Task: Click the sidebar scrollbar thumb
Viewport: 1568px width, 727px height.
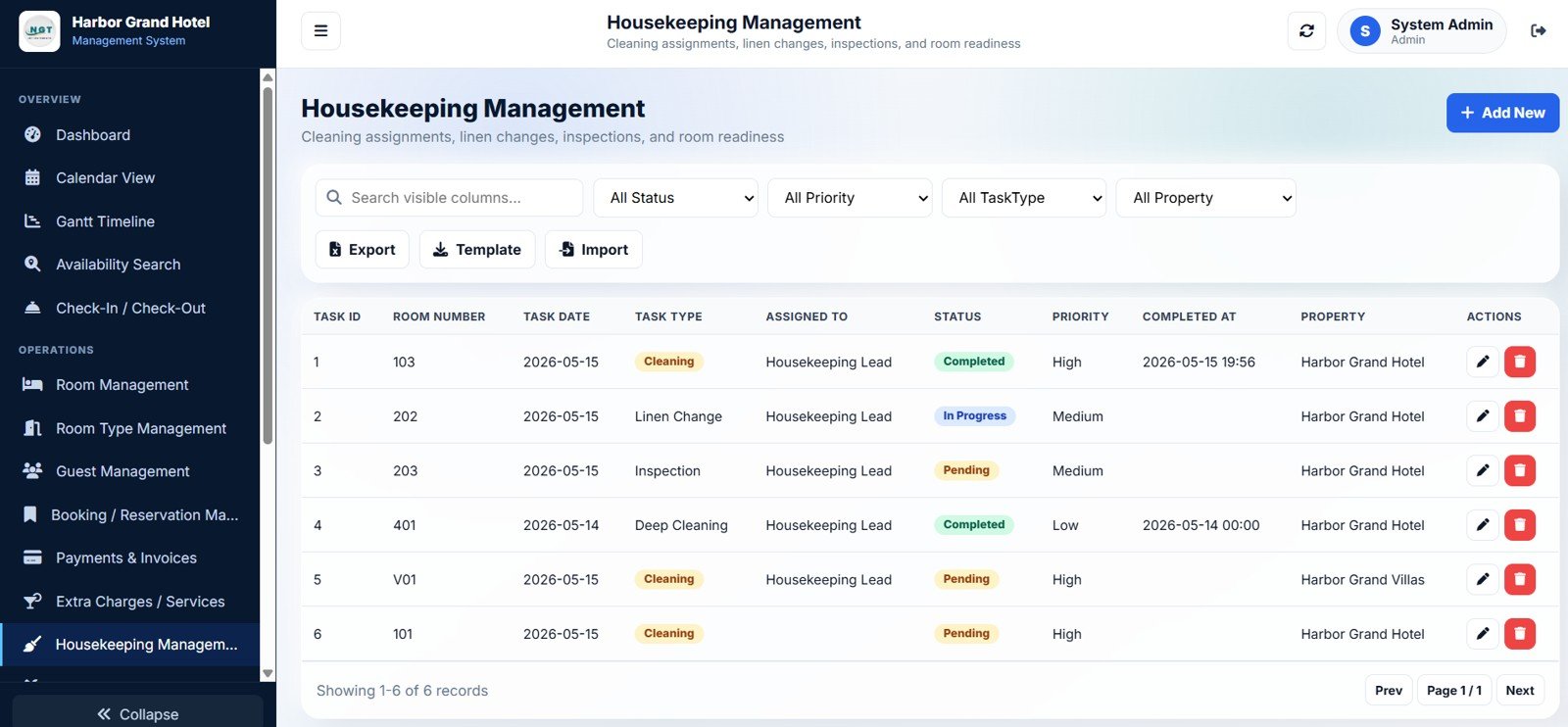Action: click(x=268, y=265)
